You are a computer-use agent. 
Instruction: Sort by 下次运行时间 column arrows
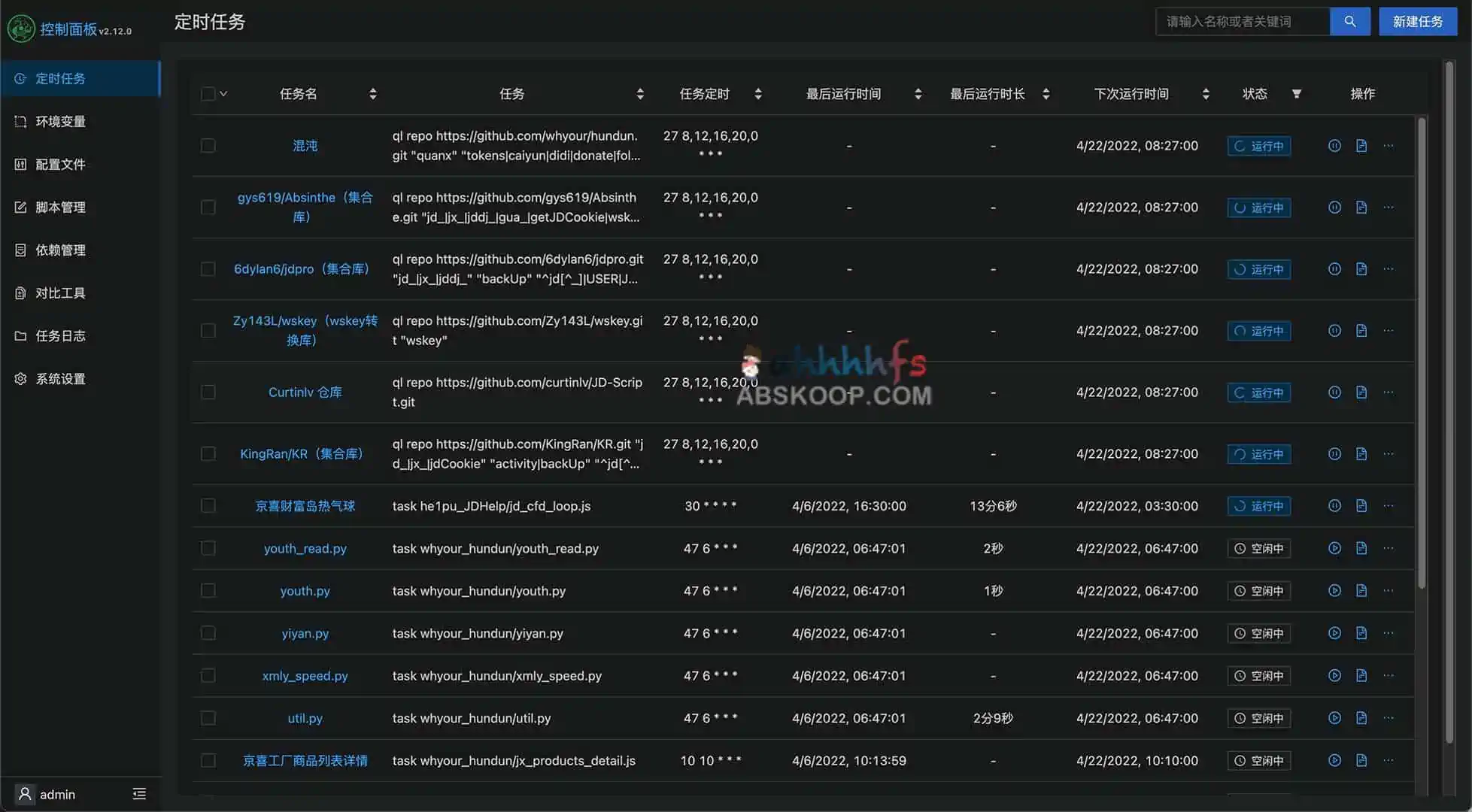1205,94
